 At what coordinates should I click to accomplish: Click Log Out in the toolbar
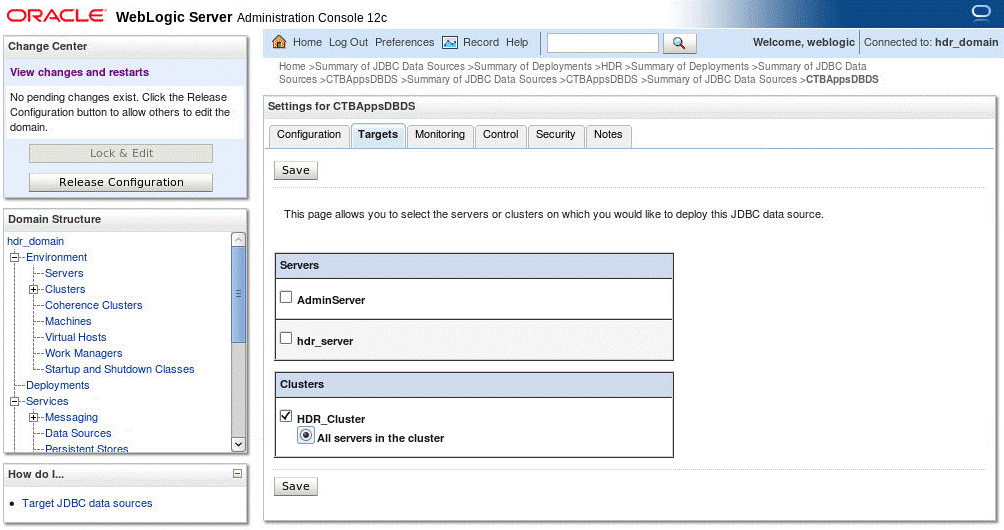348,42
